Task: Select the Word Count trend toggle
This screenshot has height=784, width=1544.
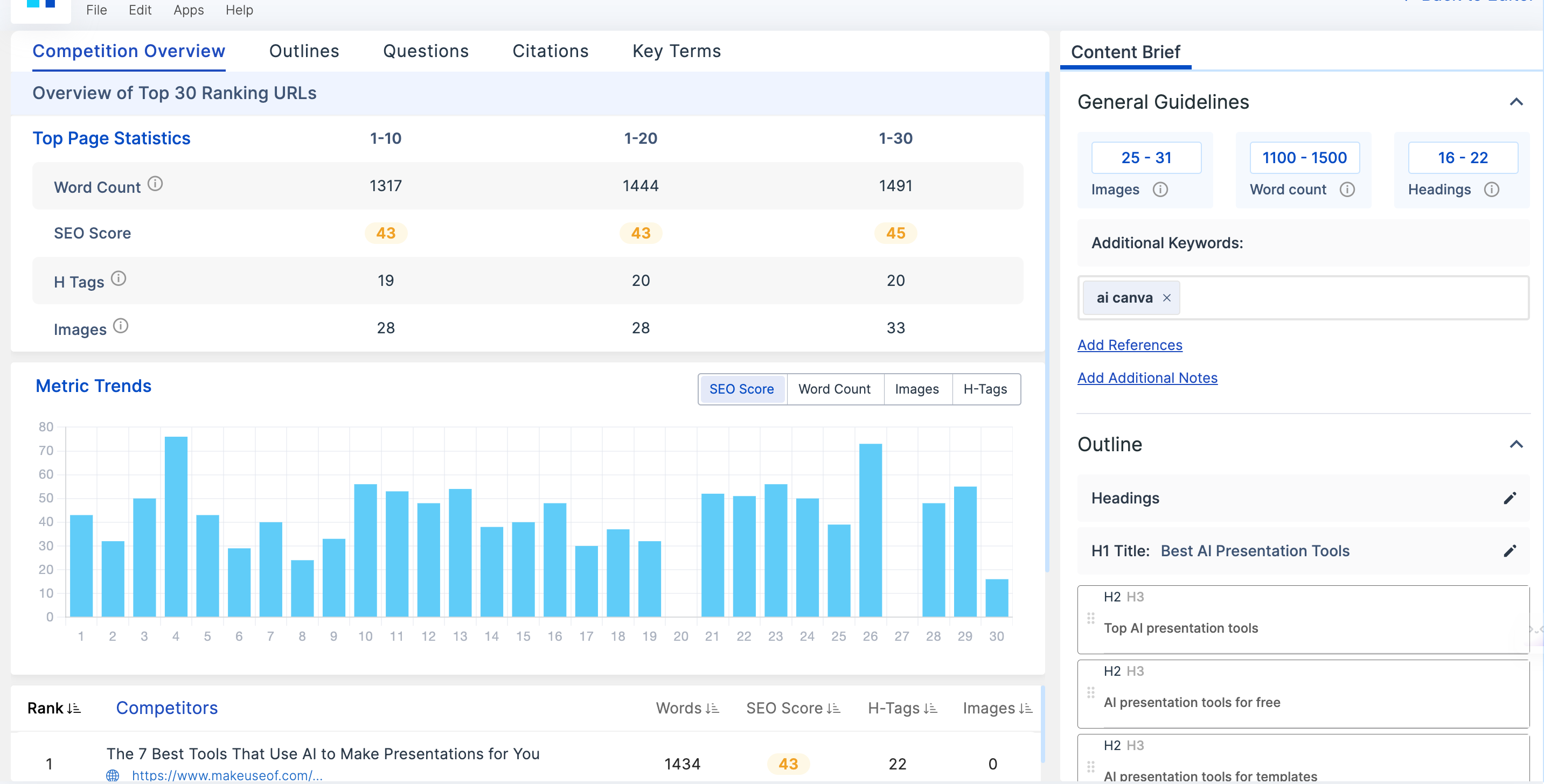Action: coord(834,389)
